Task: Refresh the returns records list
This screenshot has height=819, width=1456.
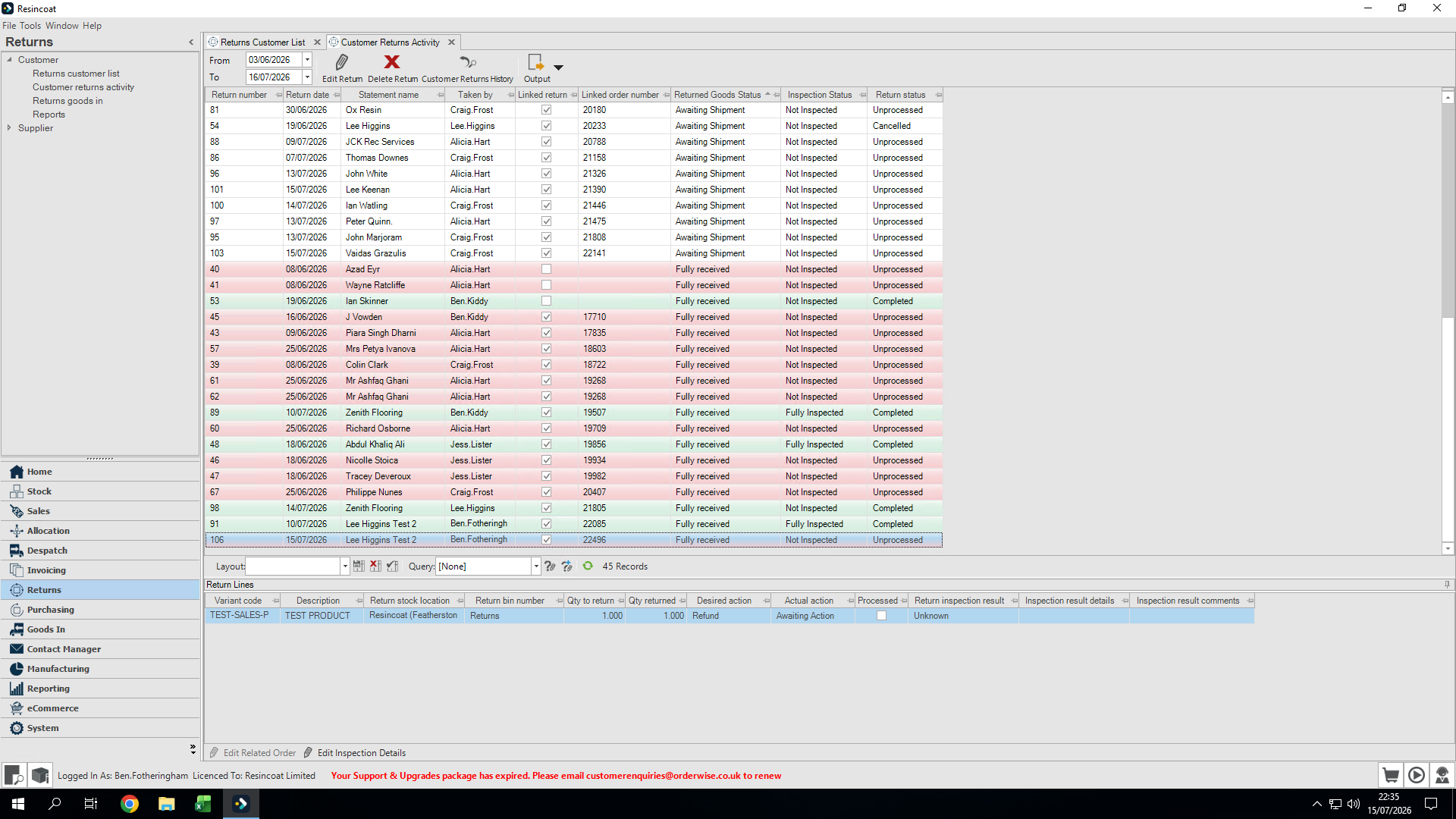Action: [588, 566]
